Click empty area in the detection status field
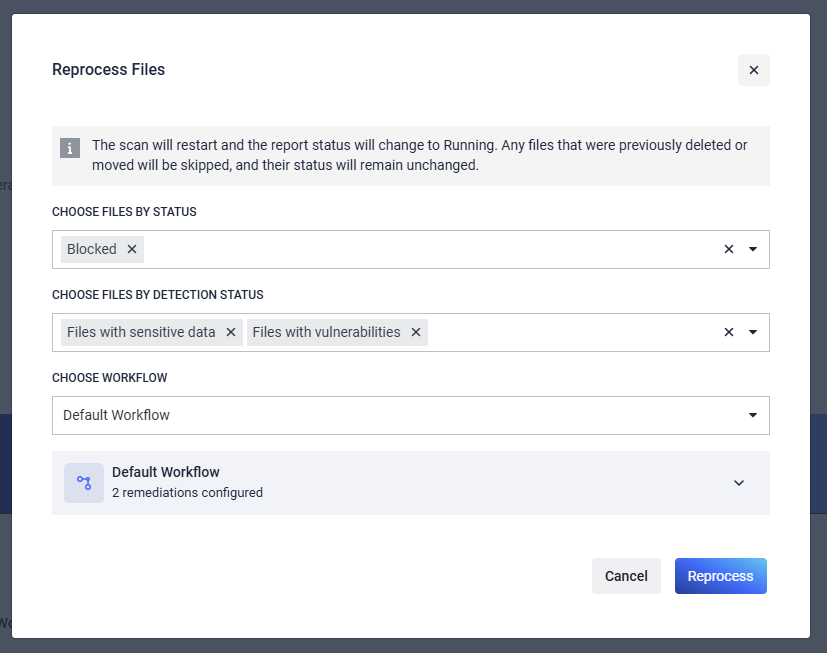 pyautogui.click(x=570, y=332)
